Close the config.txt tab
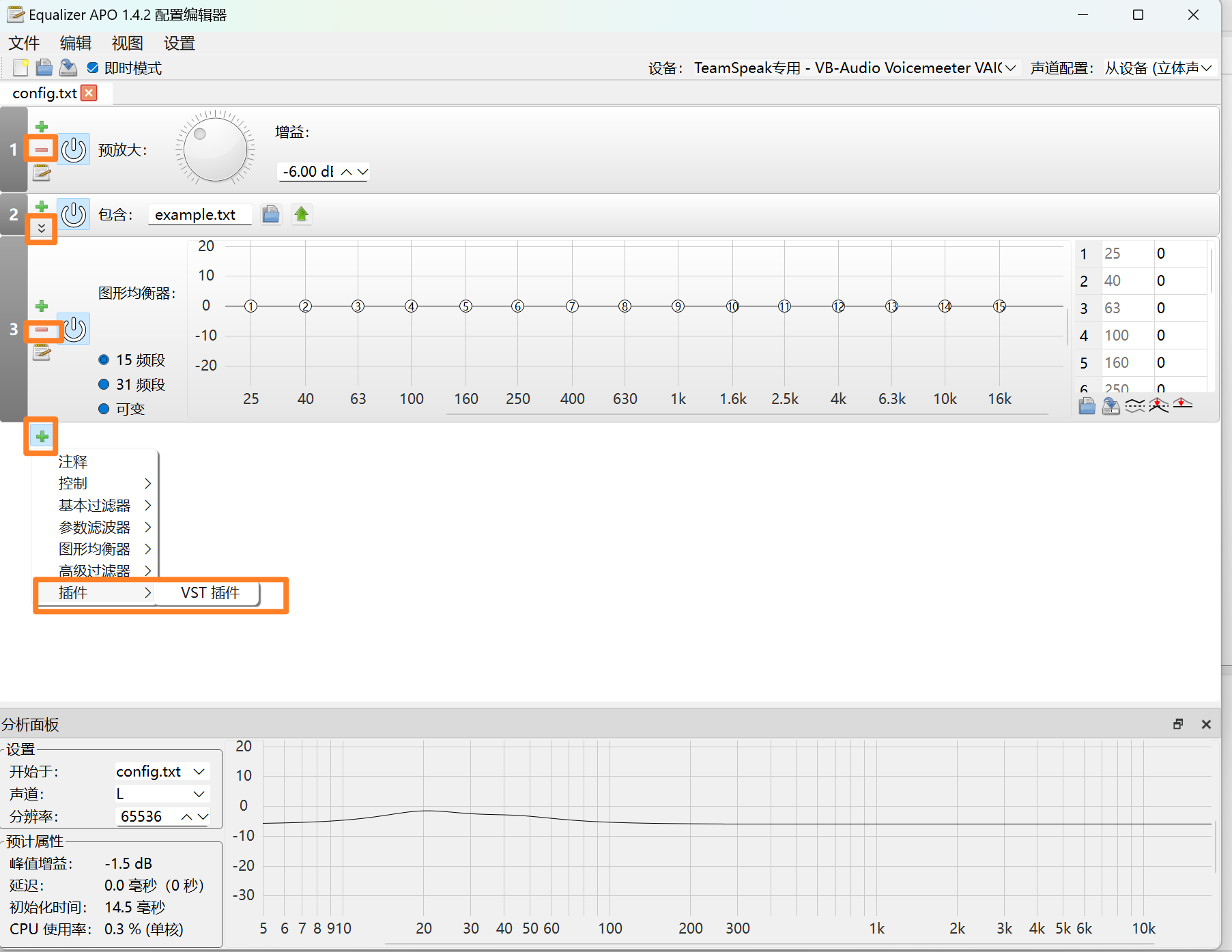This screenshot has height=952, width=1232. point(88,93)
